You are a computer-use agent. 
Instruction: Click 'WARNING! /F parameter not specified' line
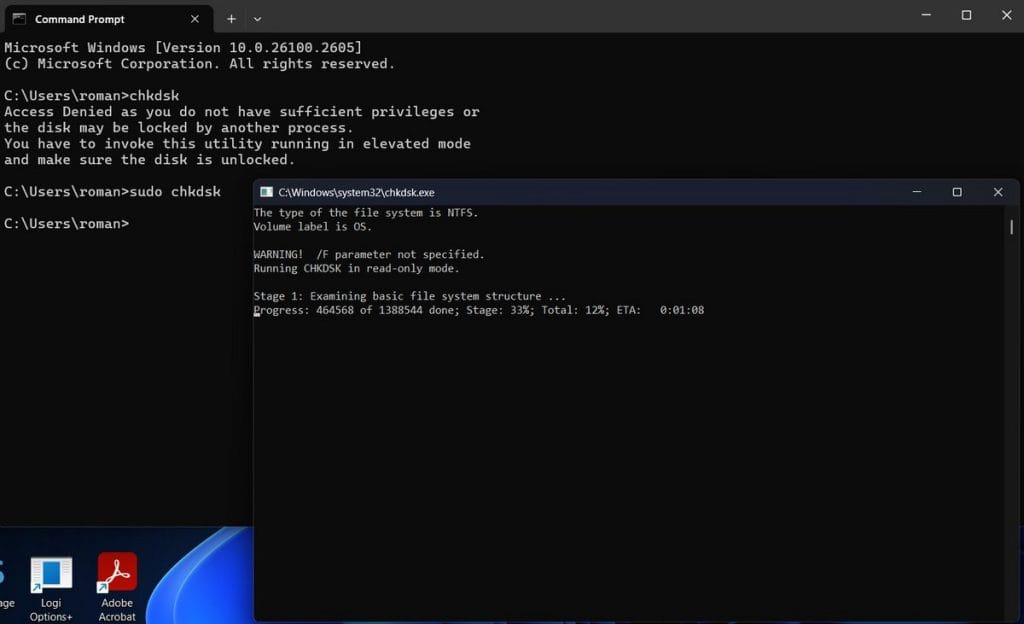point(369,255)
